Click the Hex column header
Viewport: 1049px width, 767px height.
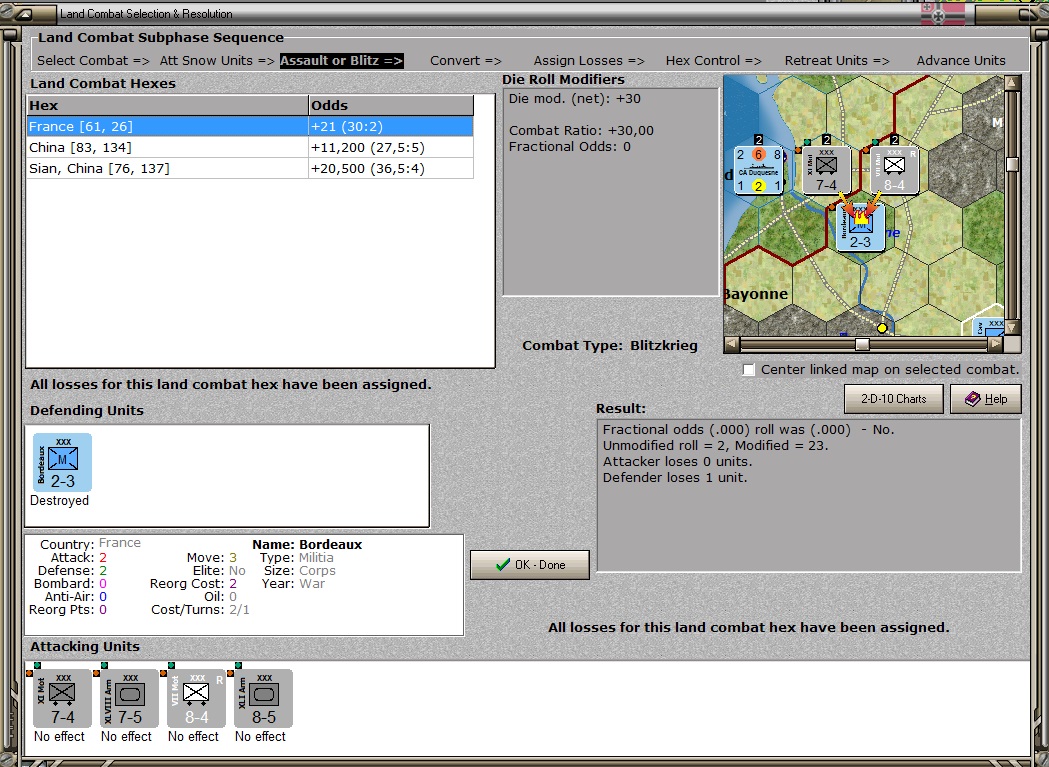(x=167, y=105)
